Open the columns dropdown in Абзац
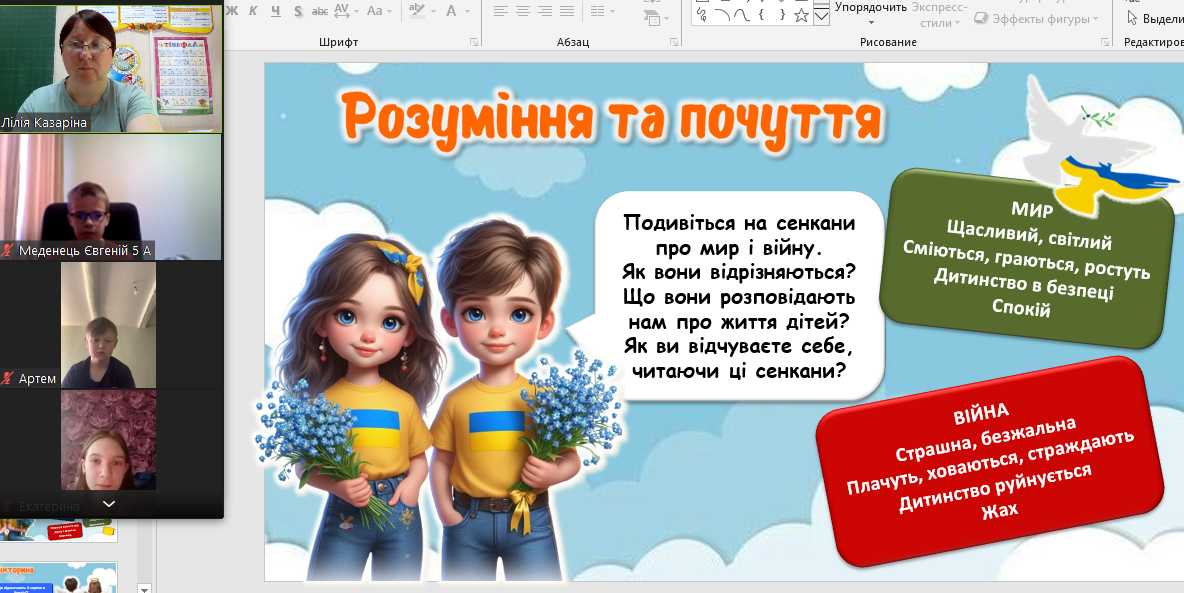Image resolution: width=1184 pixels, height=593 pixels. (x=602, y=11)
